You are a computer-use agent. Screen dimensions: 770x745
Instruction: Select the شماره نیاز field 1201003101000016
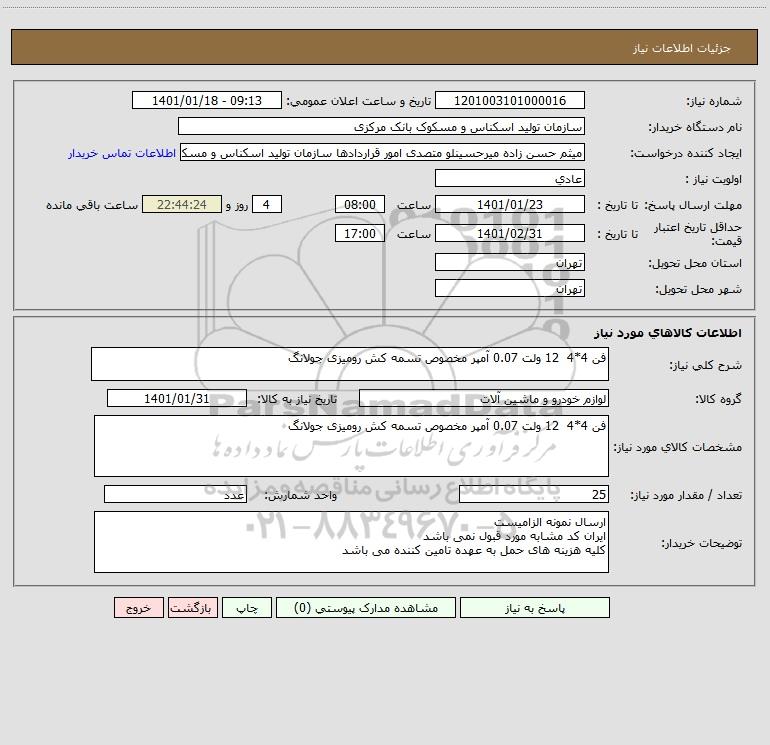tap(510, 100)
